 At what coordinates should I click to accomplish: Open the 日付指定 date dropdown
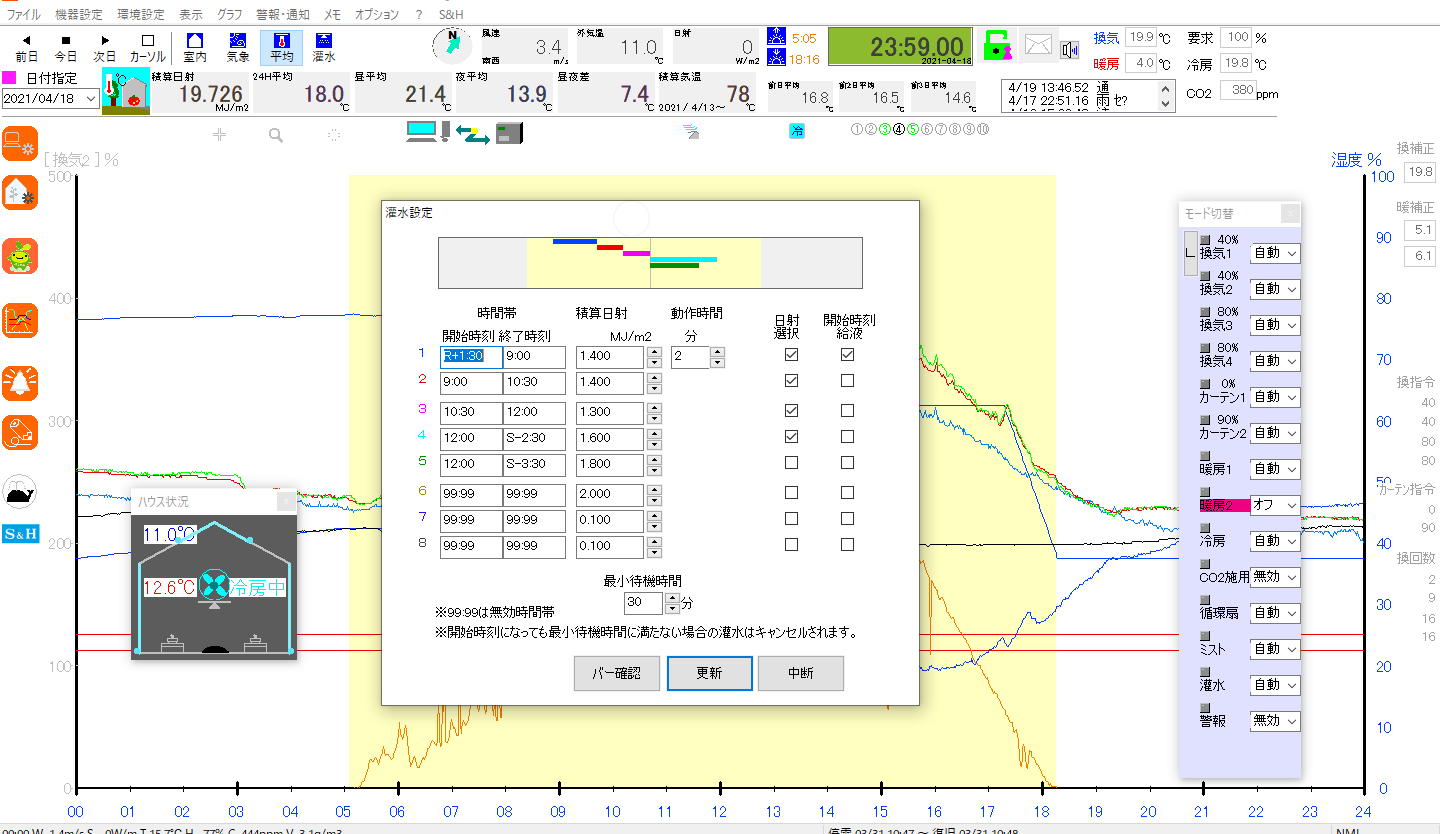(x=91, y=98)
